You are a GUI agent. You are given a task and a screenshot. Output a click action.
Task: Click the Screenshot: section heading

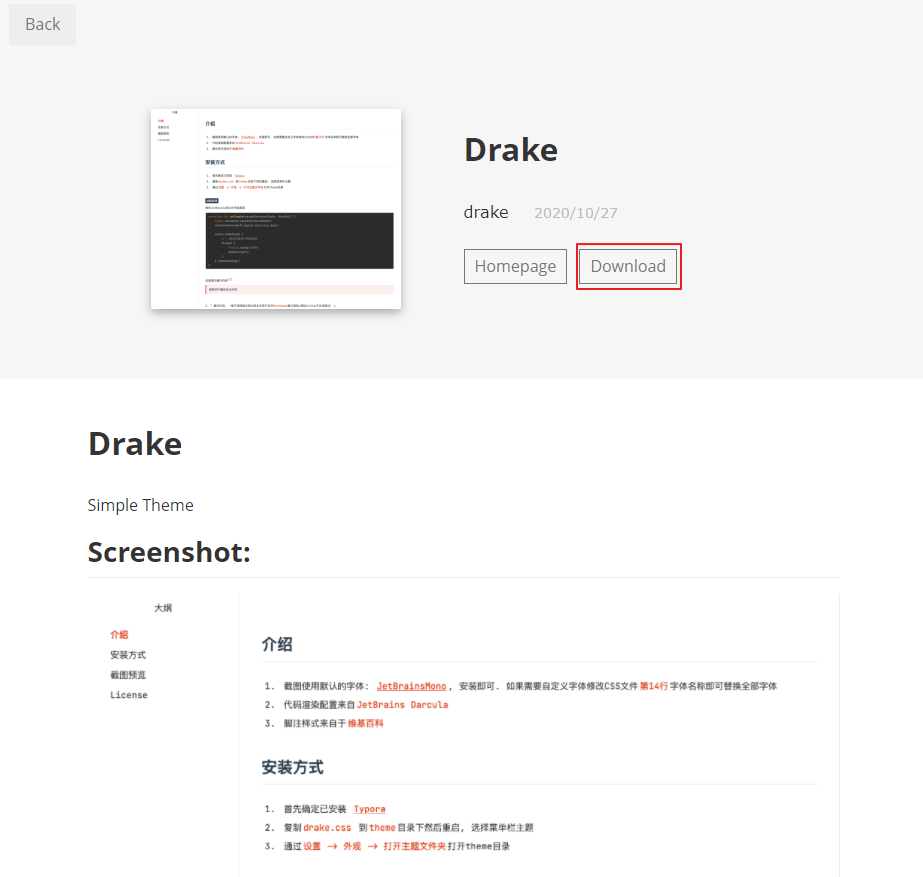coord(169,552)
